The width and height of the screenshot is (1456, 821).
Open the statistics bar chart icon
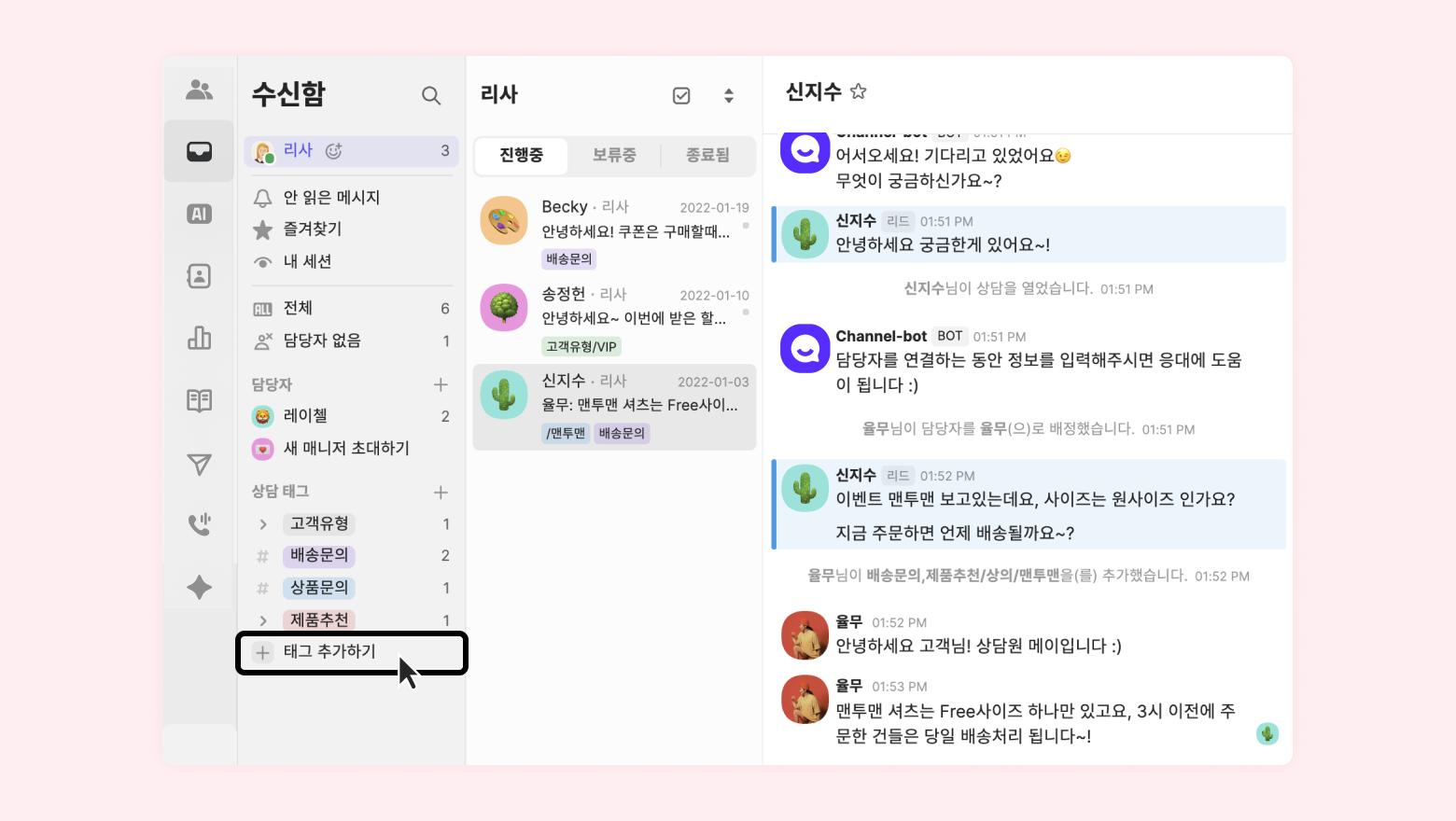point(199,338)
